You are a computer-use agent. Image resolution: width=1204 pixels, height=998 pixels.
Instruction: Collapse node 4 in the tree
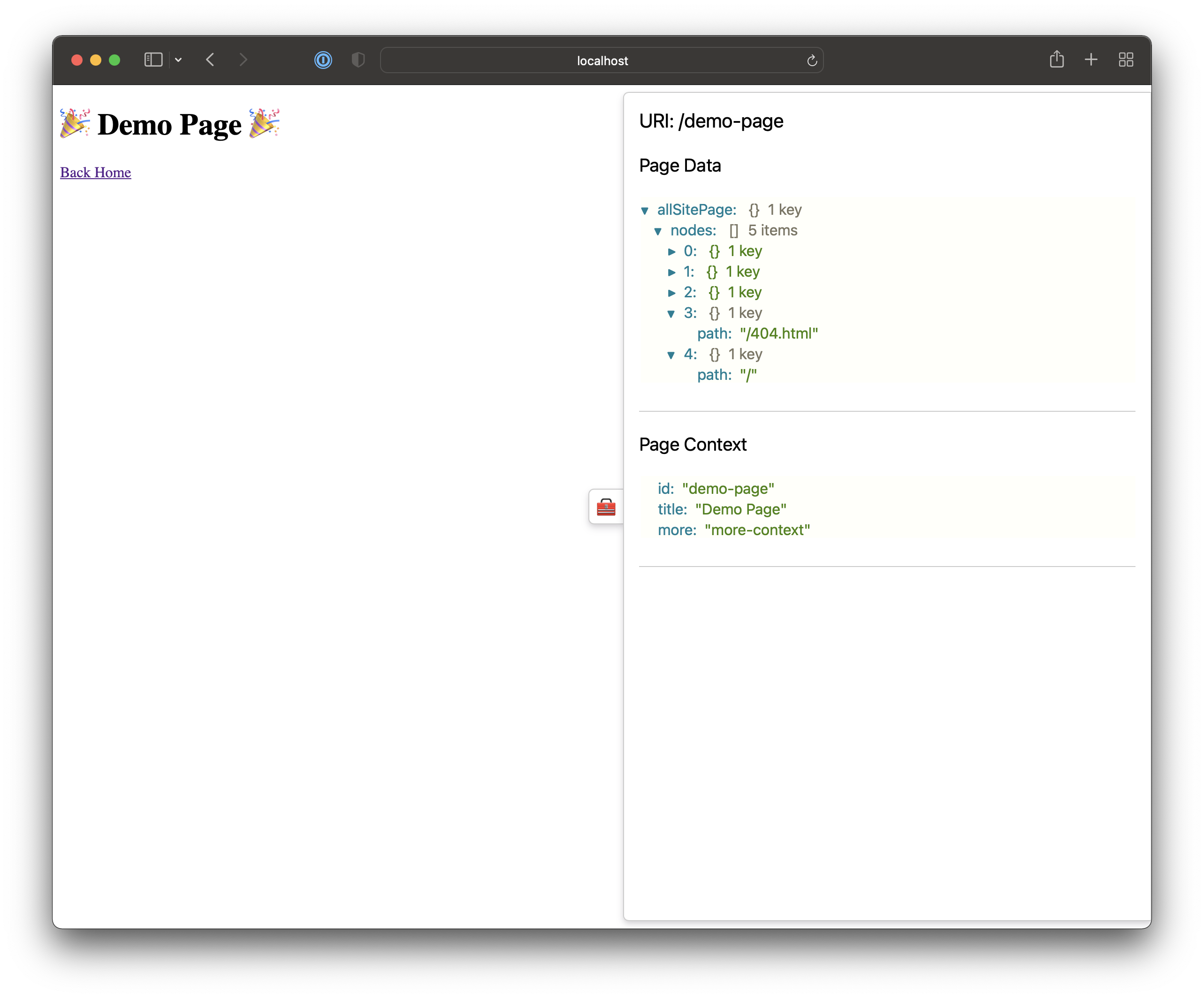[x=671, y=355]
